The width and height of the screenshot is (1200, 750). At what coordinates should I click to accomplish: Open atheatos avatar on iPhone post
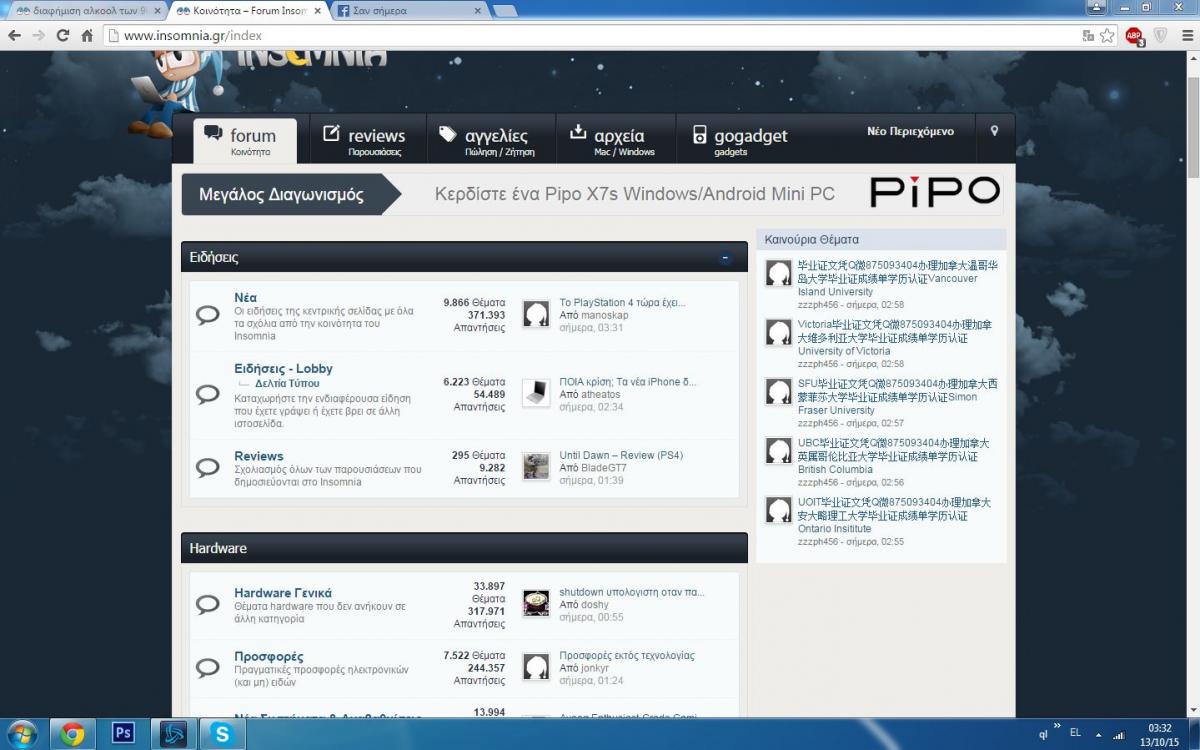[536, 393]
